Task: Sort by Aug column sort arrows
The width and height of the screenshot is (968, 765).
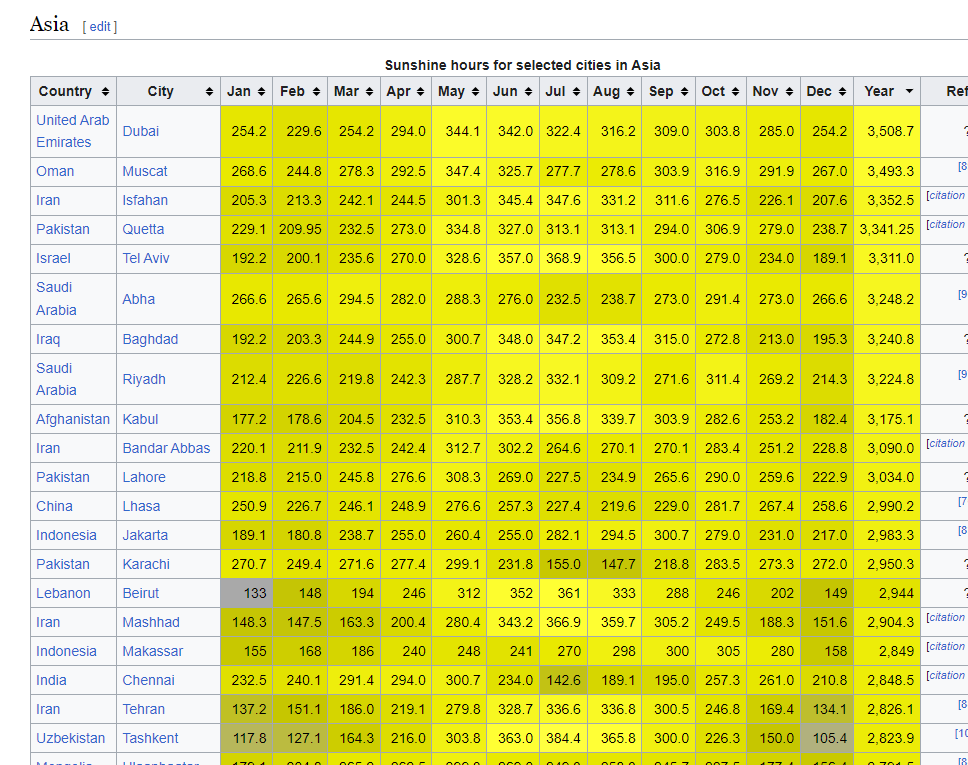Action: click(630, 91)
